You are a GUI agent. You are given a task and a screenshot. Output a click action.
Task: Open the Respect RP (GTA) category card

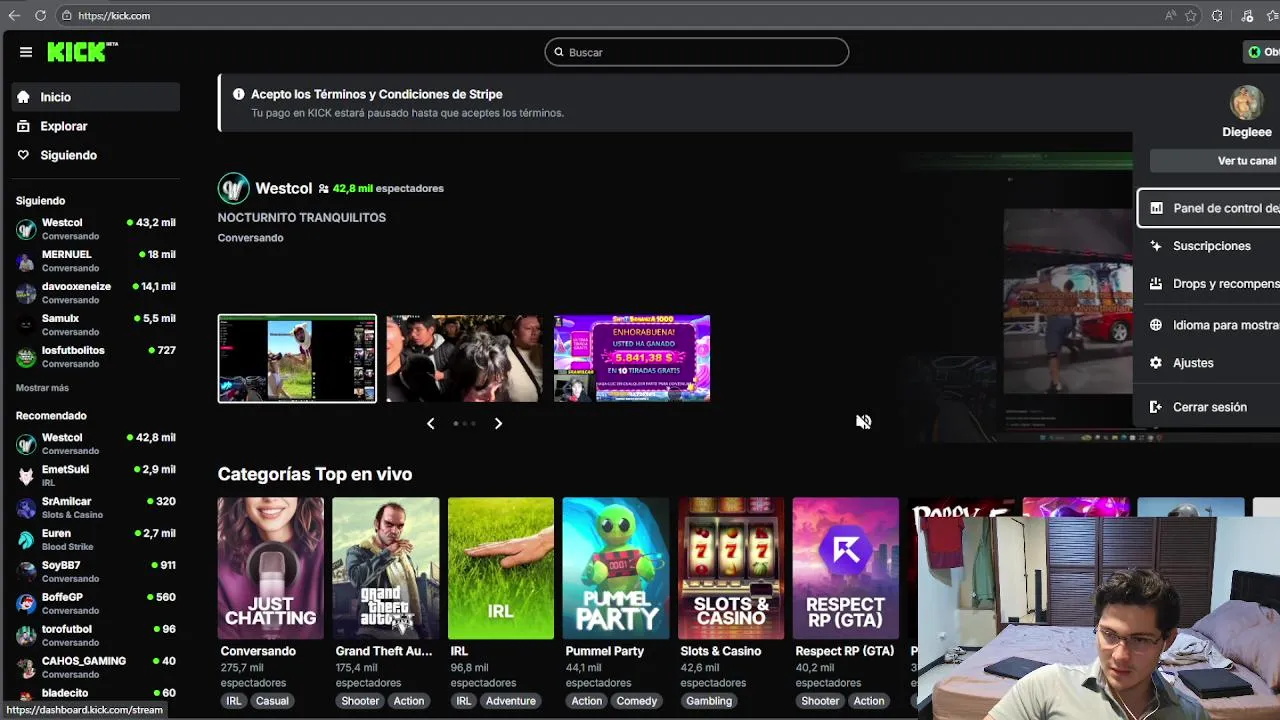click(x=846, y=568)
